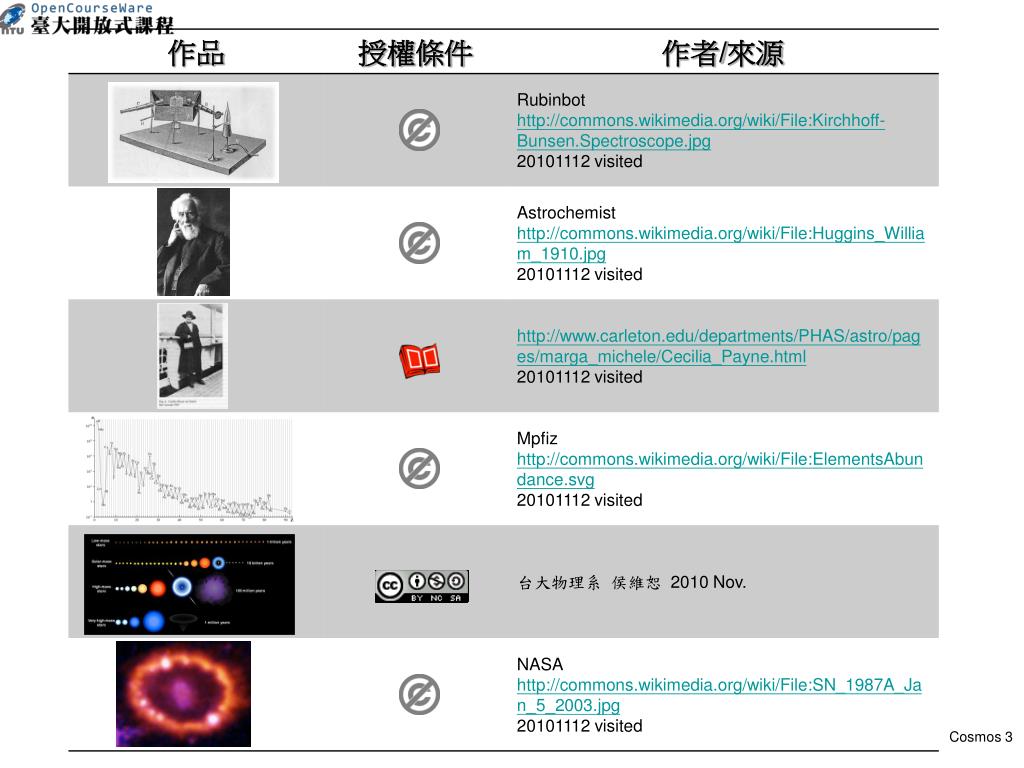The image size is (1024, 768).
Task: Click the column header 作者/來源
Action: click(722, 53)
